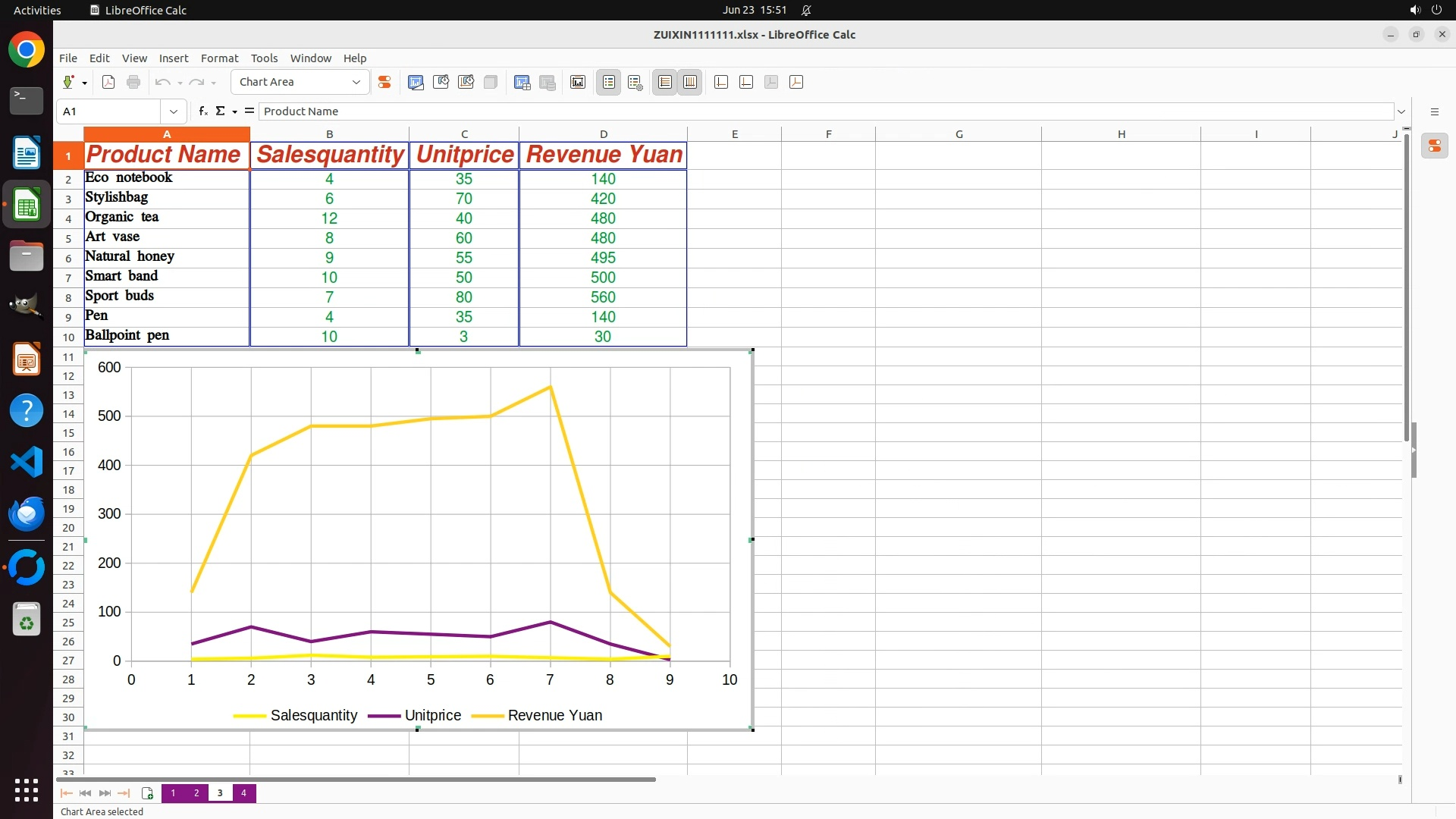Open the Name Box dropdown arrow

pos(174,111)
